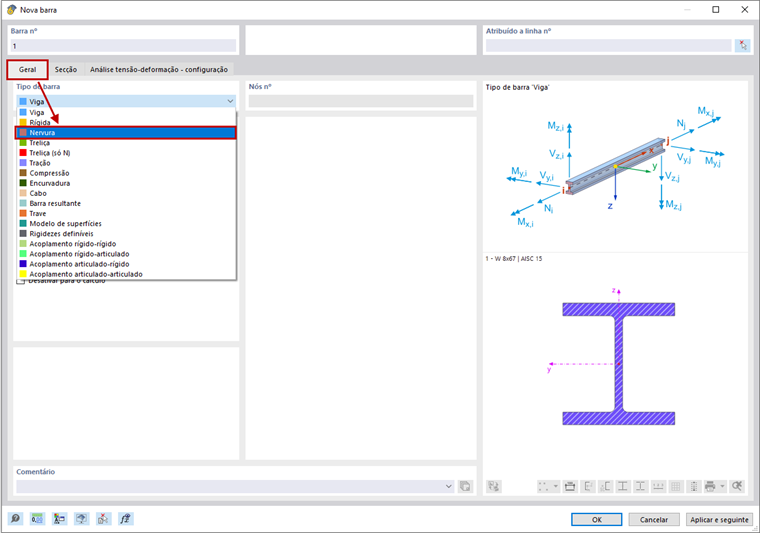Close the Nova barra dialog
Image resolution: width=760 pixels, height=533 pixels.
744,10
